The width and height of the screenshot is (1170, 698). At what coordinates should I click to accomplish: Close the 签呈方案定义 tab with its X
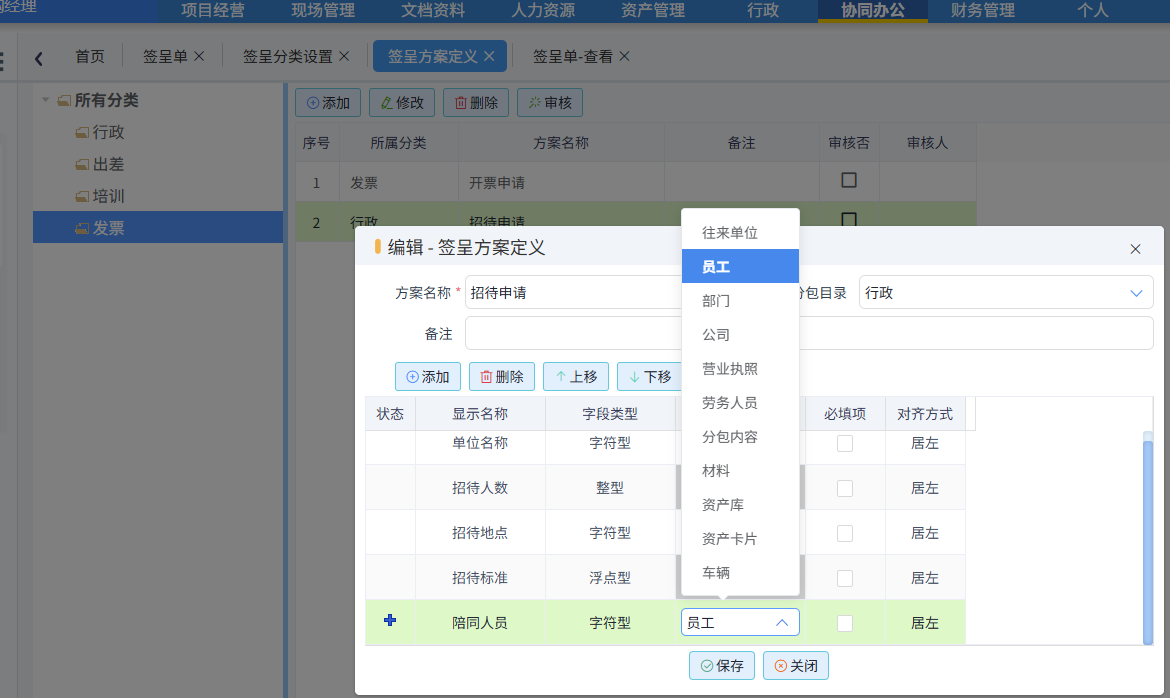489,56
